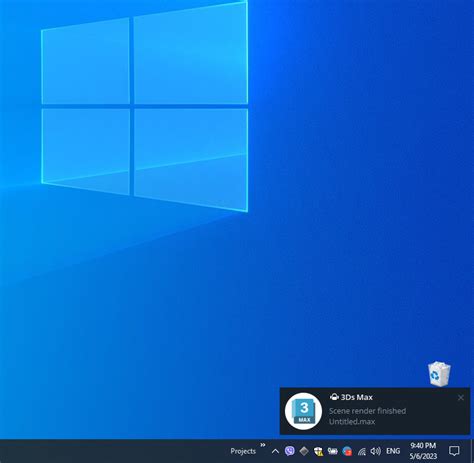Dismiss the 3Ds Max notification
Image resolution: width=474 pixels, height=463 pixels.
(x=461, y=398)
